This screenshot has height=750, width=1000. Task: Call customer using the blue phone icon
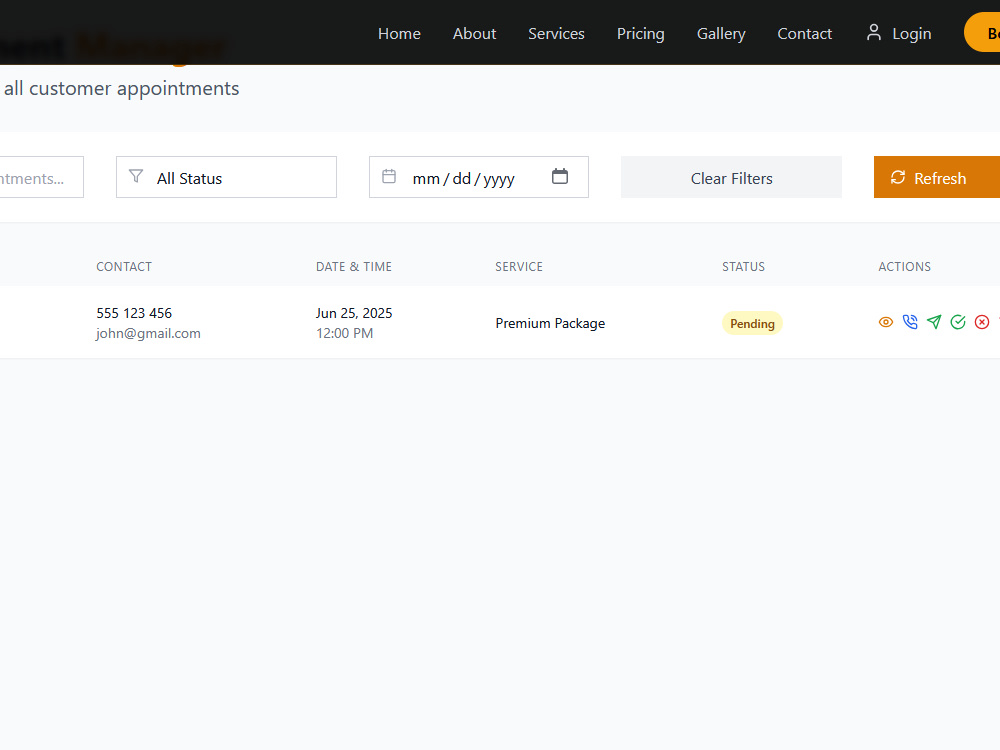(910, 322)
